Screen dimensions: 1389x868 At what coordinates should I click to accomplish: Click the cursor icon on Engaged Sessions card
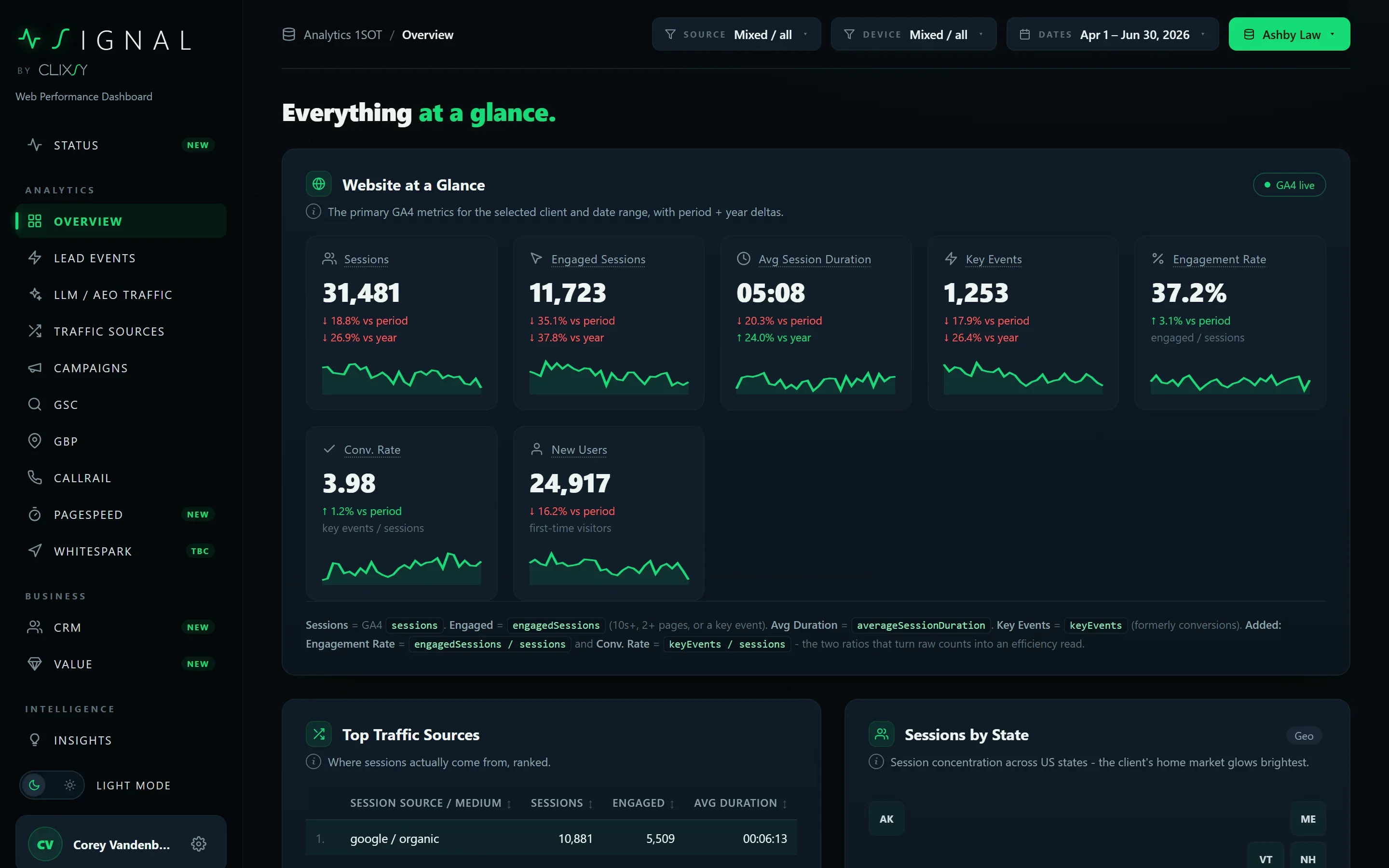point(536,259)
